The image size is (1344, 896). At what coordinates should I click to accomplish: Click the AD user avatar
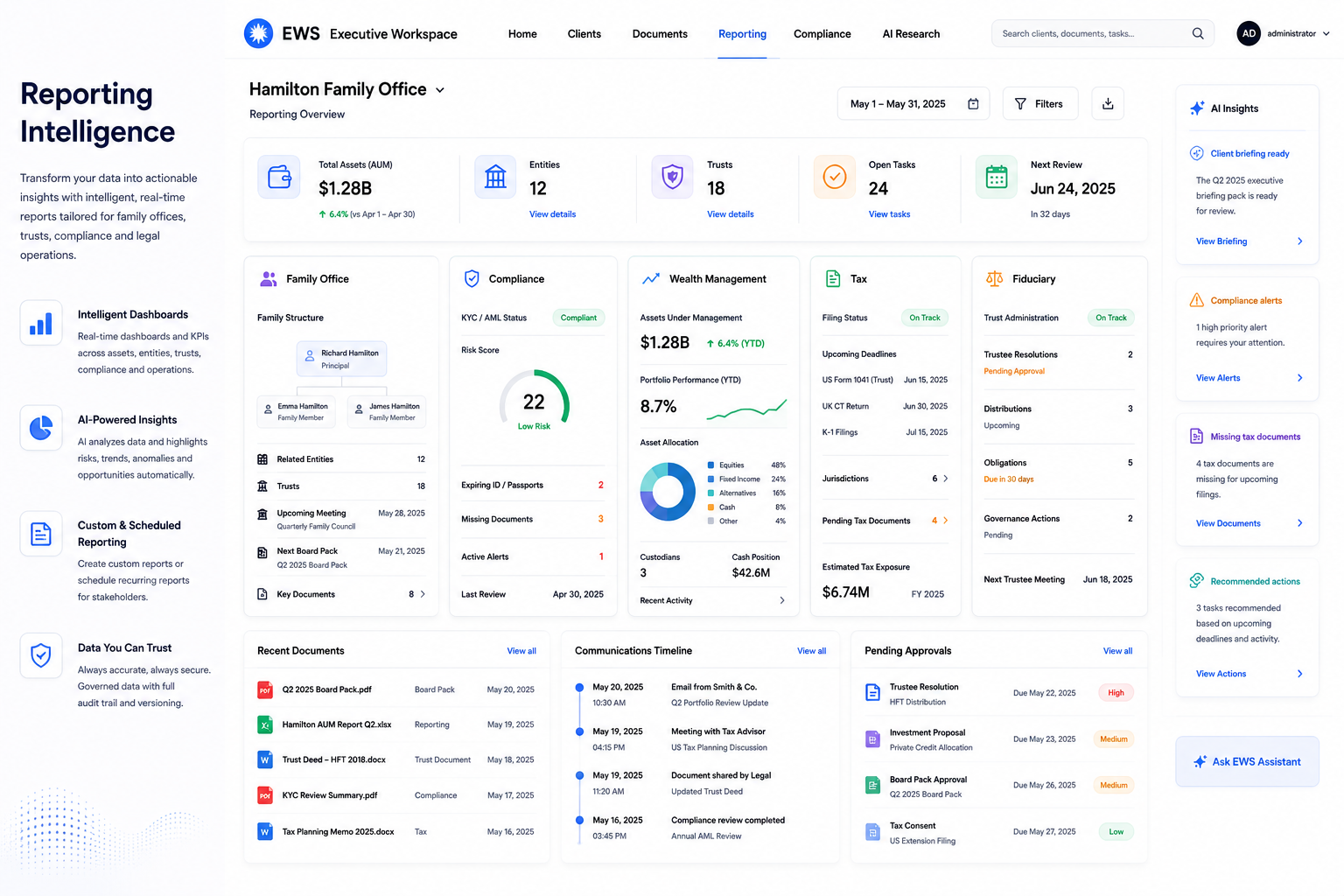pos(1249,33)
